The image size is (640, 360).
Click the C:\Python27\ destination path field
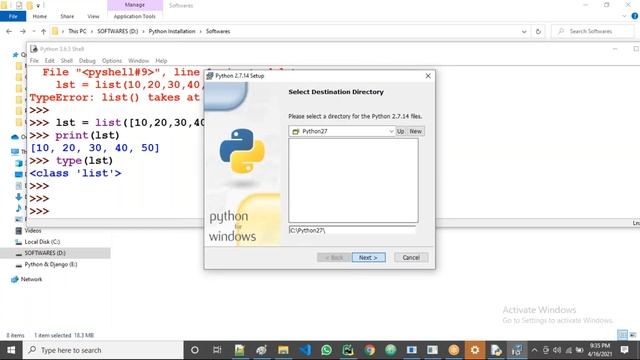click(x=352, y=231)
